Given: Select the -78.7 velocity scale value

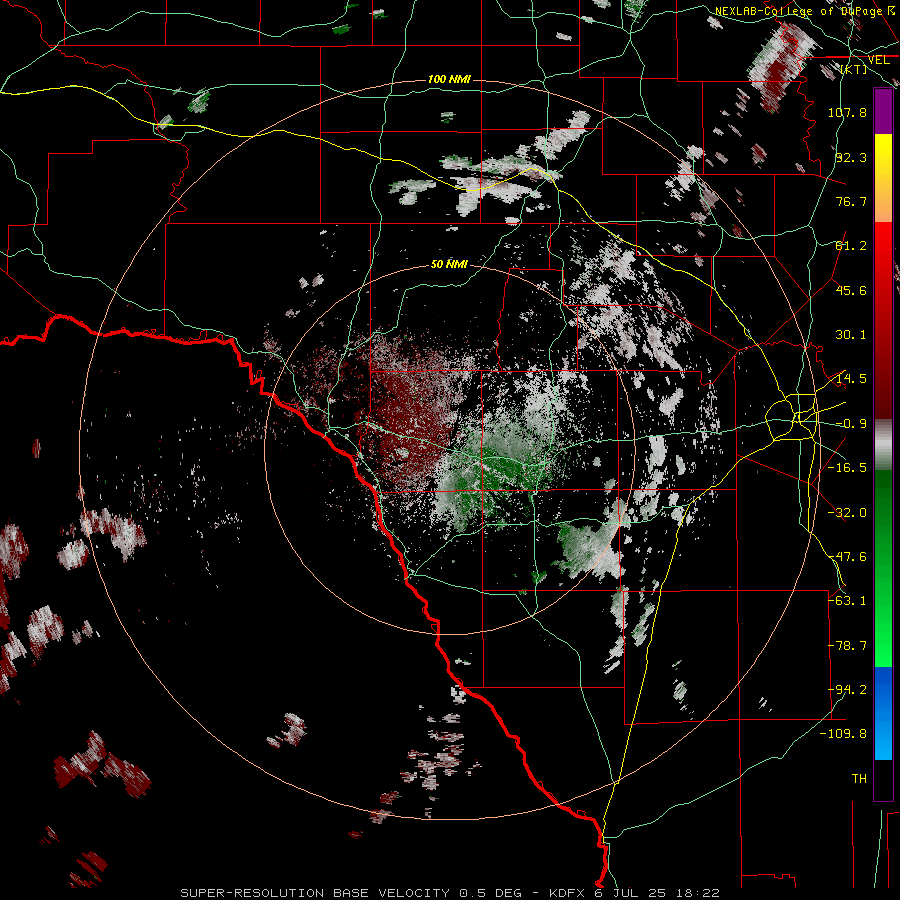Looking at the screenshot, I should click(847, 646).
